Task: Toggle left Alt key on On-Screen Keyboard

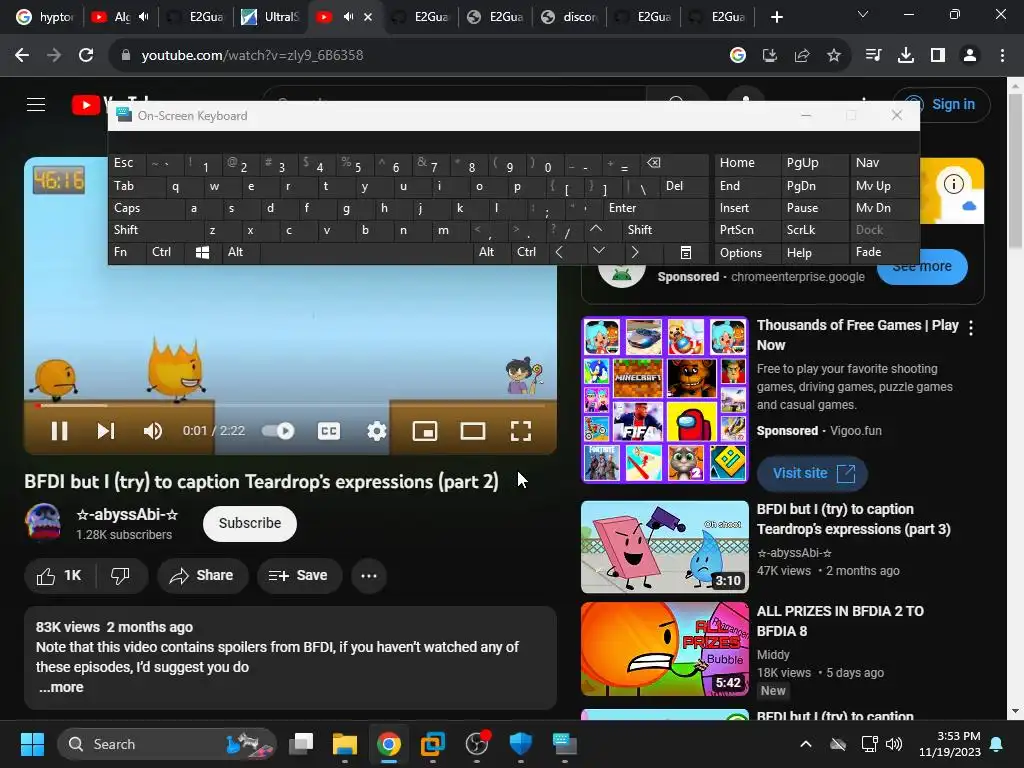Action: coord(240,253)
